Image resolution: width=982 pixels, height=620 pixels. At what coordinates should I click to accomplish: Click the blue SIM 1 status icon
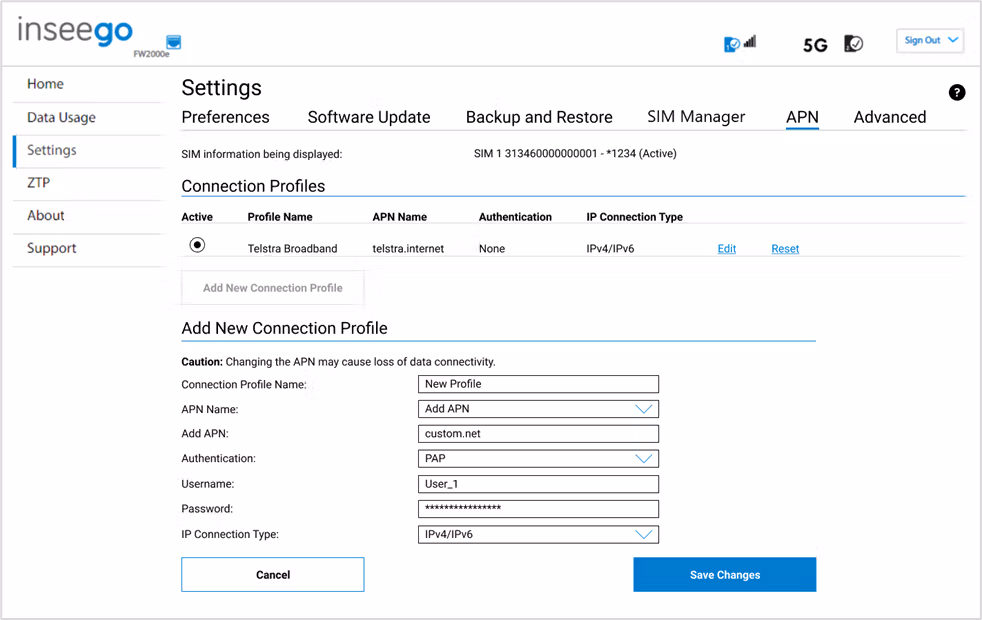731,44
